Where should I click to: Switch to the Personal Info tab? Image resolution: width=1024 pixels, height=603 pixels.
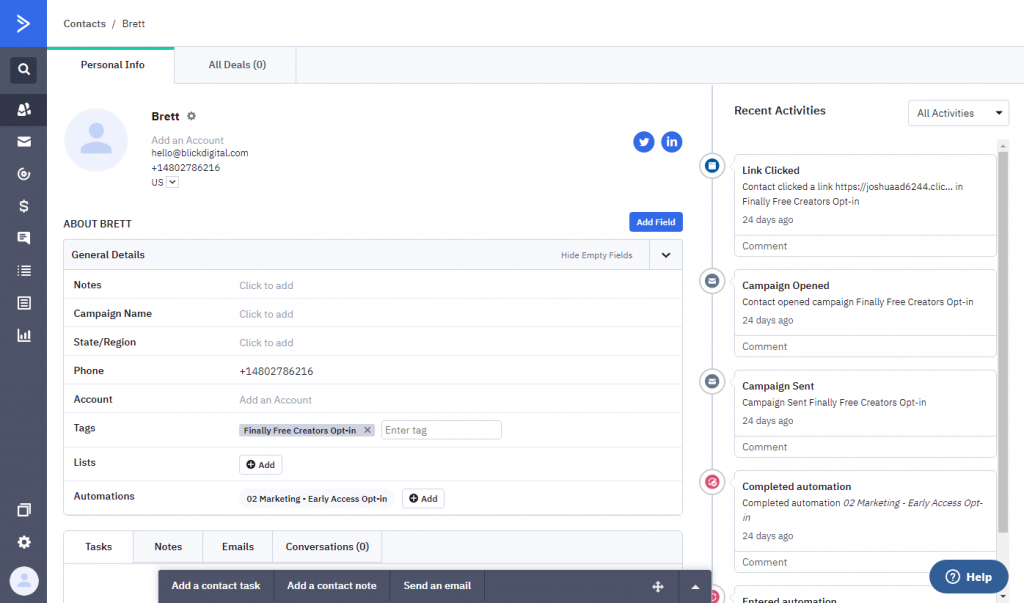[112, 65]
